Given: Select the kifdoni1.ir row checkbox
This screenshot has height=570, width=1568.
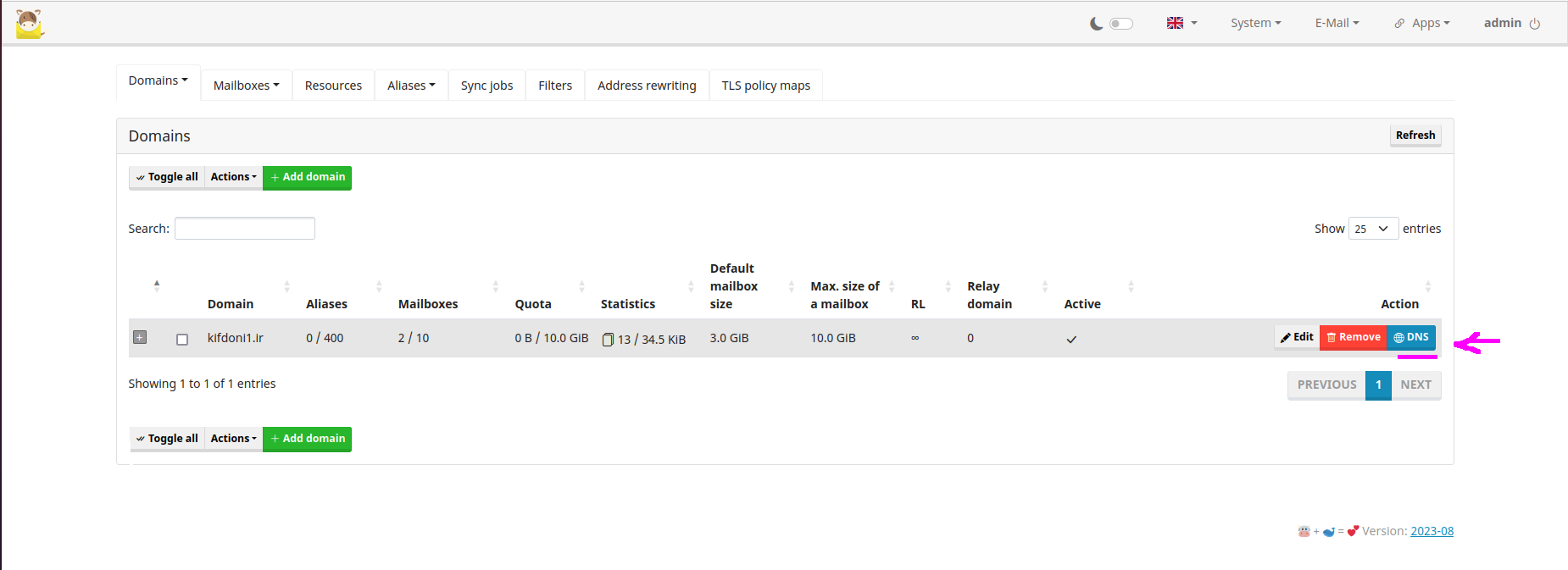Looking at the screenshot, I should 182,340.
